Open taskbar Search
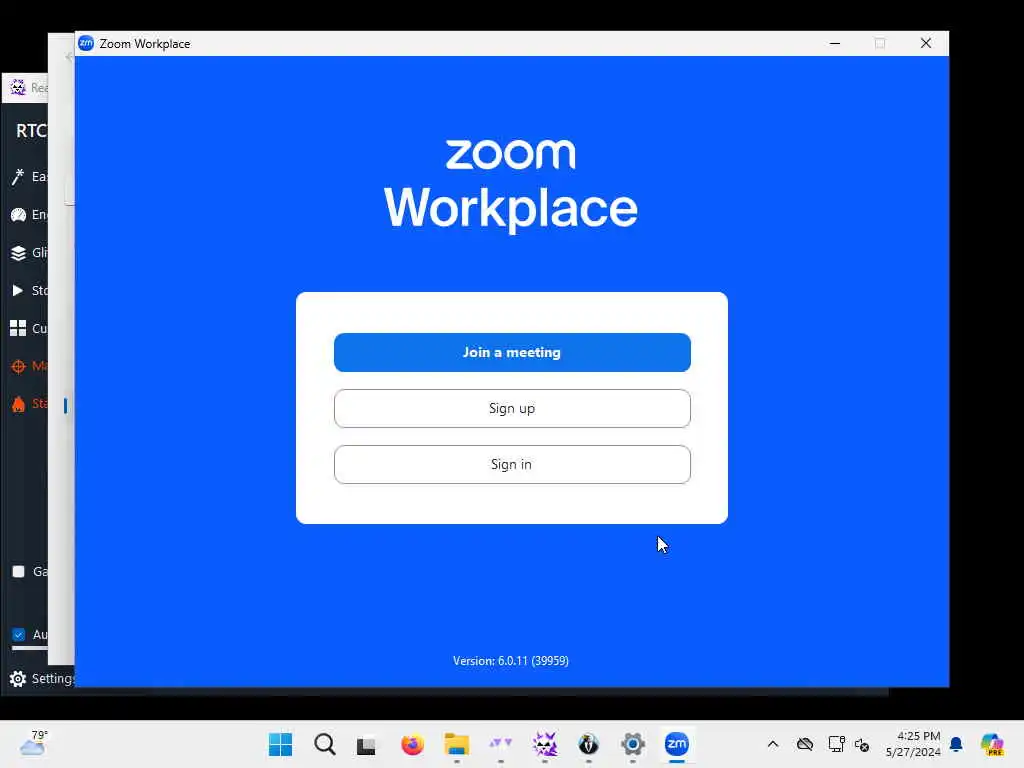 [x=325, y=744]
